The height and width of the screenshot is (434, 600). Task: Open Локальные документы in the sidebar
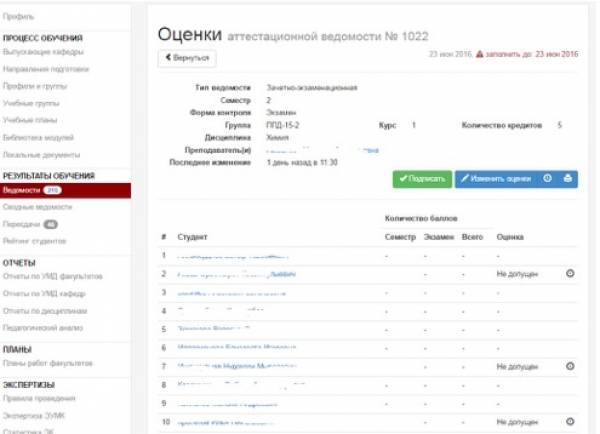coord(41,155)
